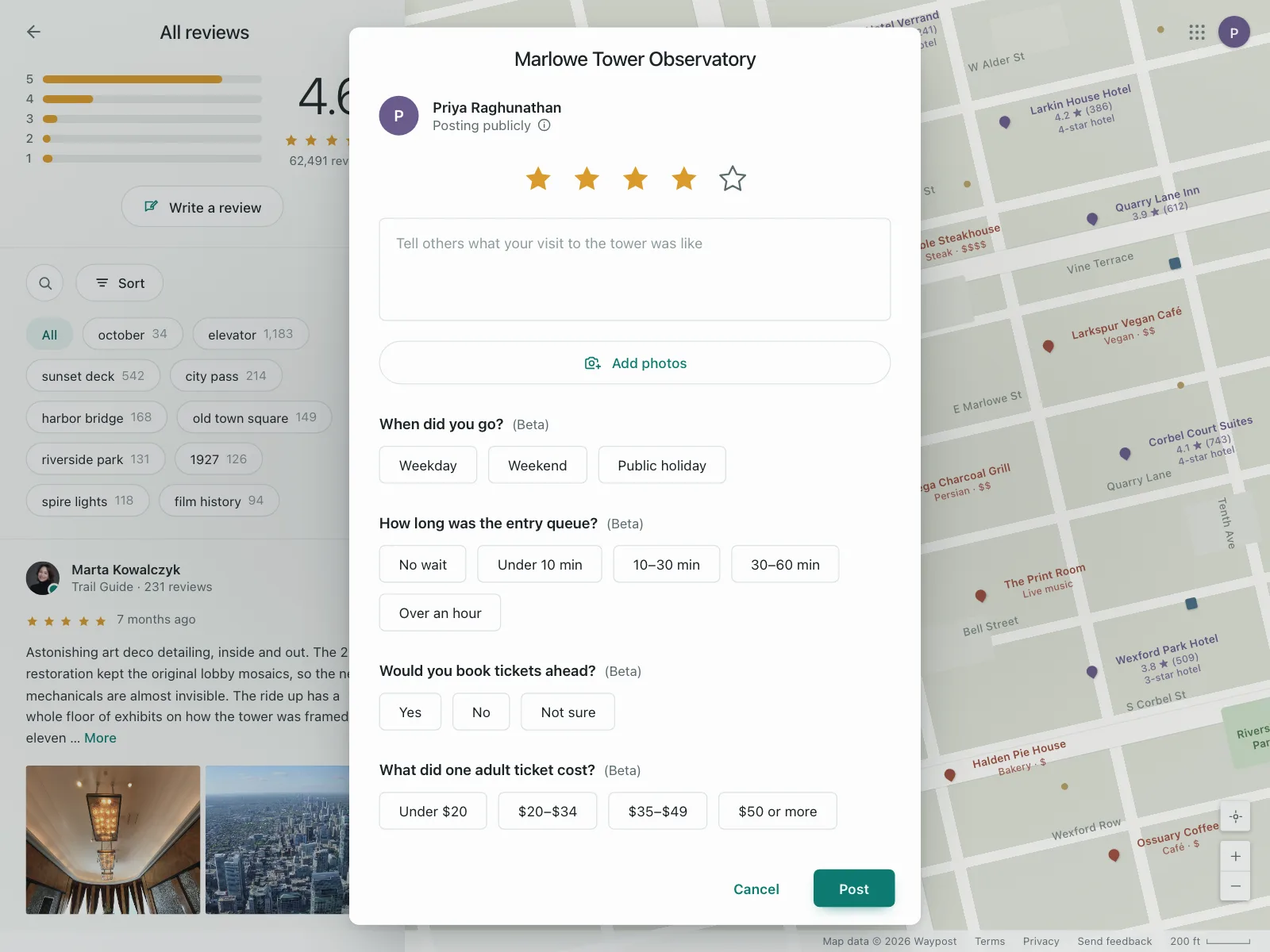Filter reviews by the sunset deck chip
The width and height of the screenshot is (1270, 952).
pyautogui.click(x=93, y=376)
